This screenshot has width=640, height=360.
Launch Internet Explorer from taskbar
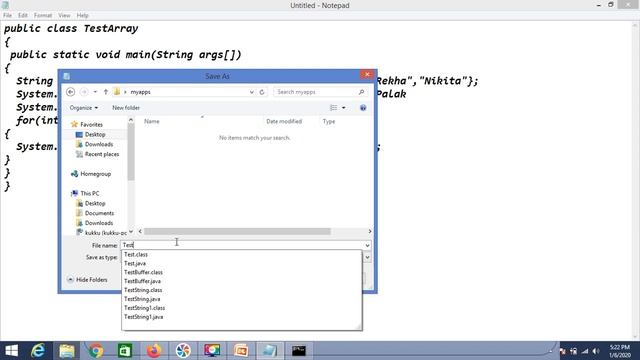coord(38,351)
